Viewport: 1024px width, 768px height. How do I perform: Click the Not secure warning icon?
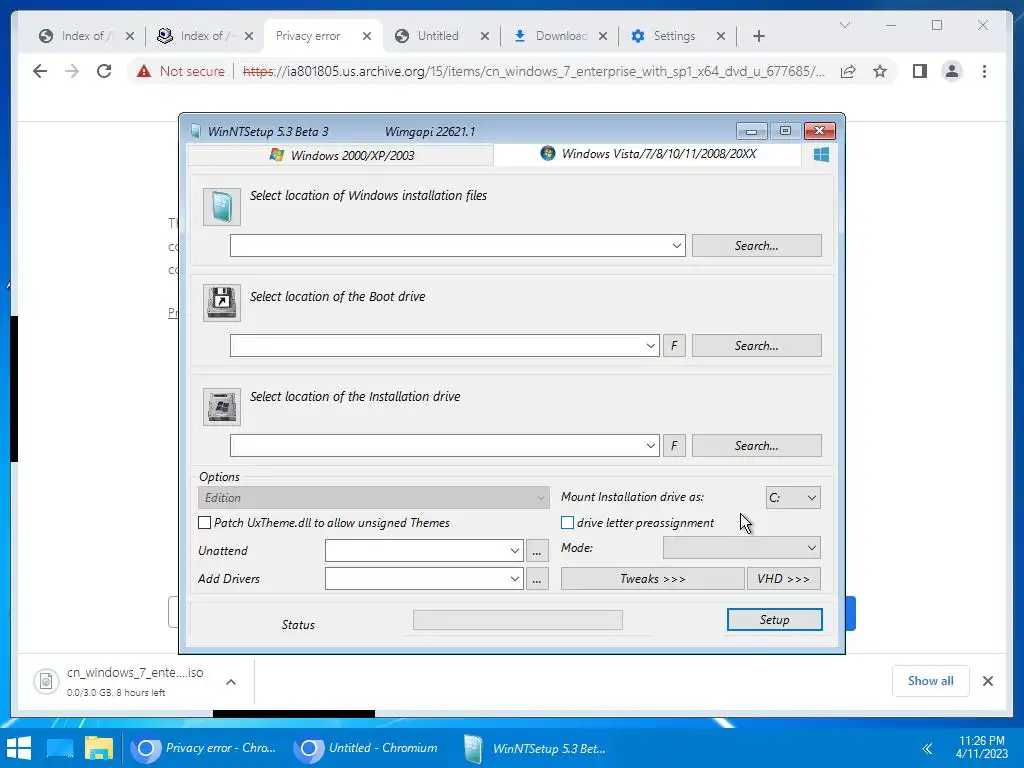tap(144, 71)
